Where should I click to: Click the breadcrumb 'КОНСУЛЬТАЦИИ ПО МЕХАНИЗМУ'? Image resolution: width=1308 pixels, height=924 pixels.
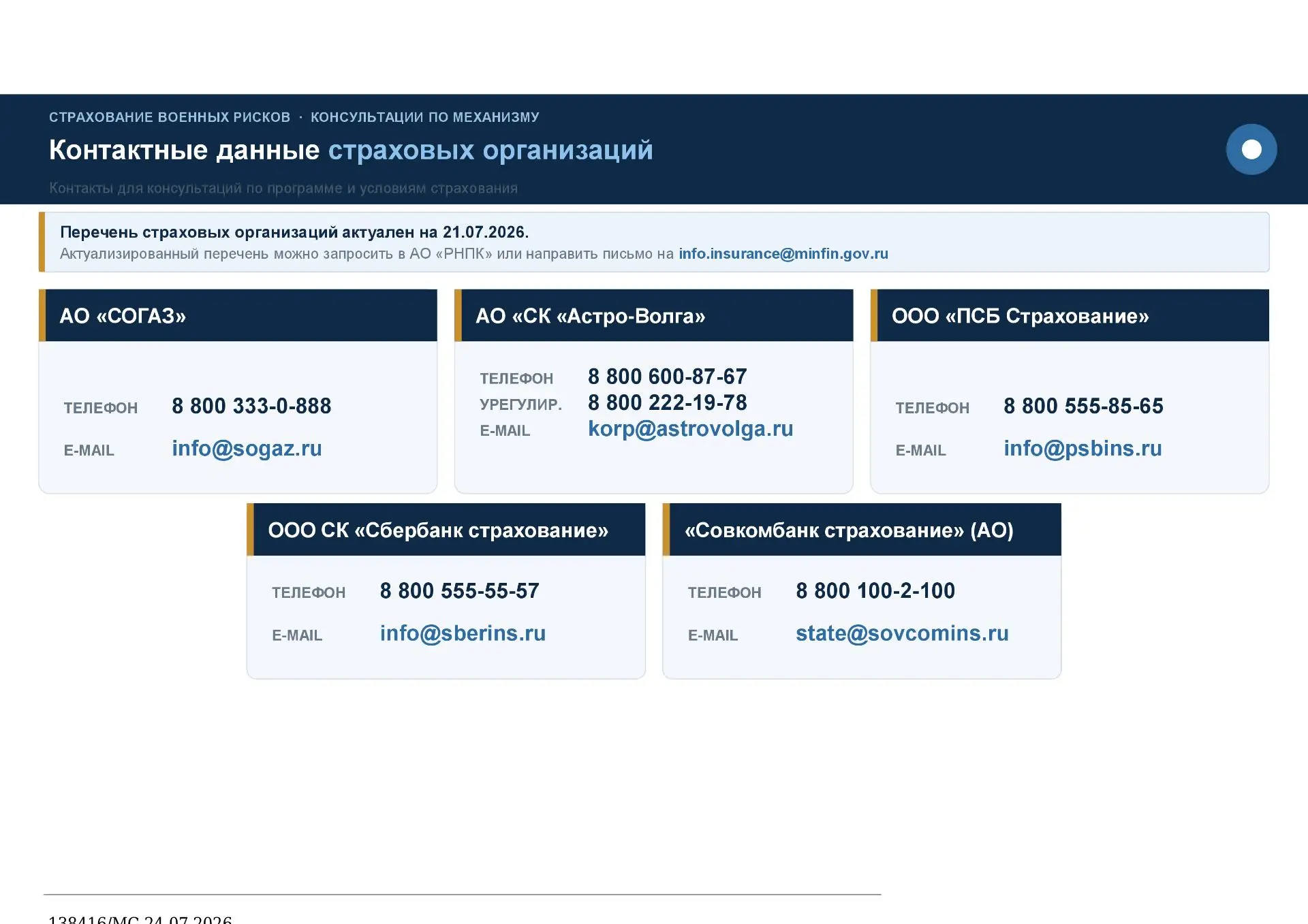425,117
